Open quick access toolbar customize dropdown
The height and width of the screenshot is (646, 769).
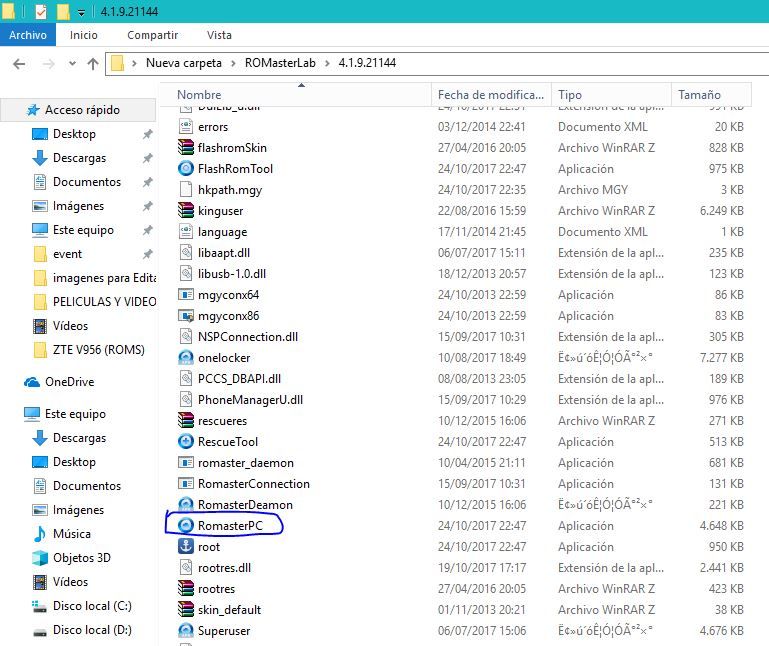81,12
